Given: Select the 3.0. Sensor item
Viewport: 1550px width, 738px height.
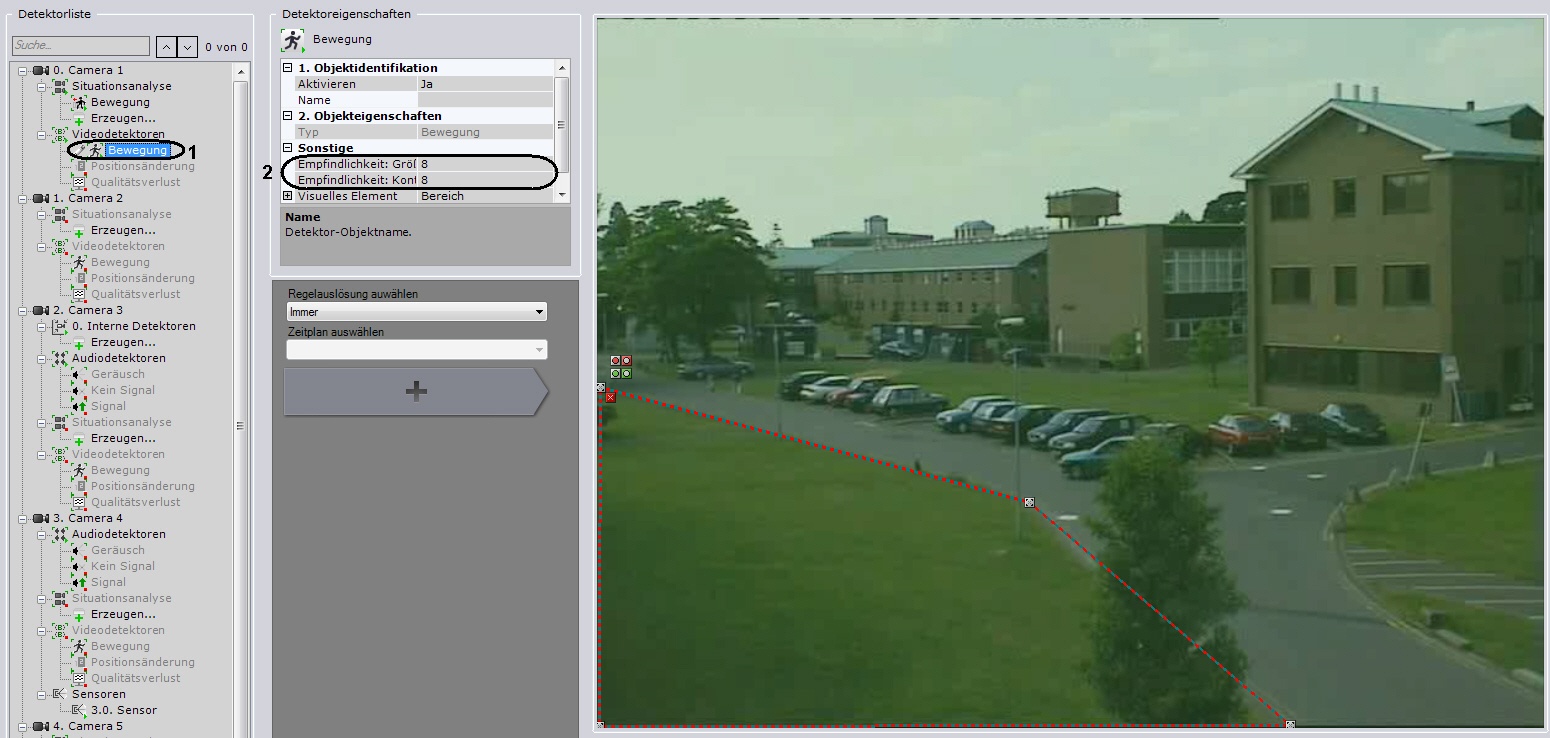Looking at the screenshot, I should click(x=123, y=710).
